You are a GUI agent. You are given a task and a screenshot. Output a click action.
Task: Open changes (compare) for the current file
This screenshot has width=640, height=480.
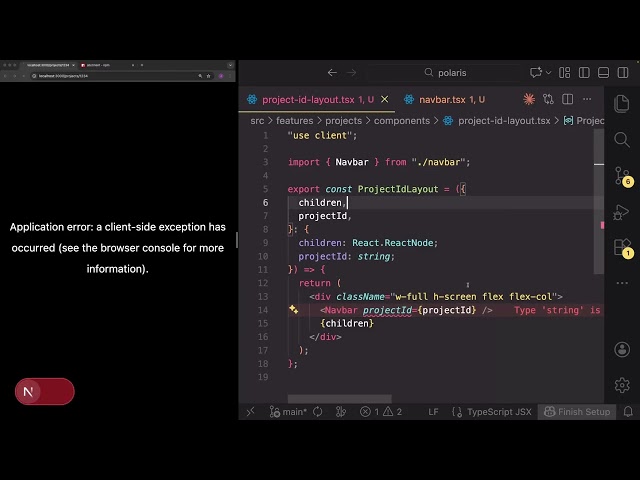pos(548,99)
